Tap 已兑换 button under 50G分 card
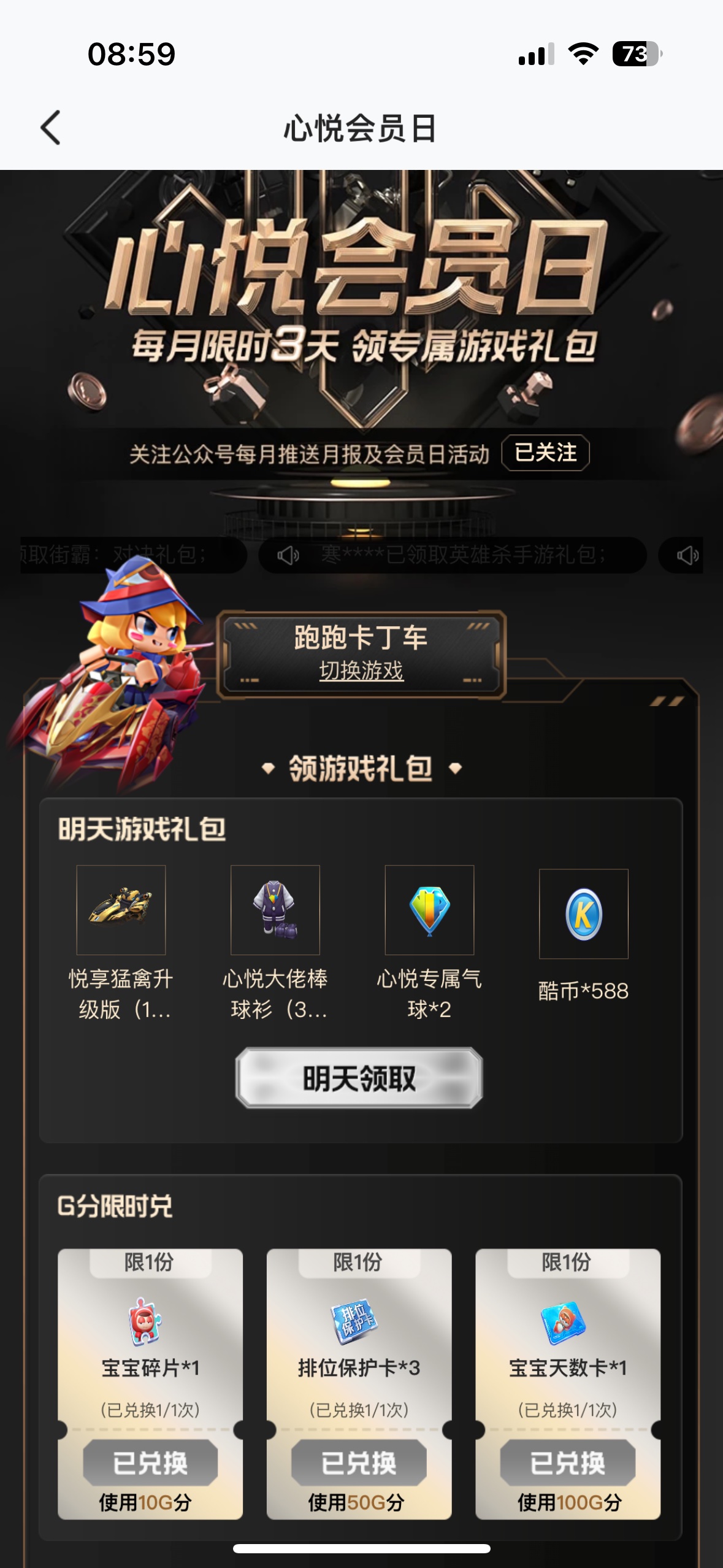The image size is (723, 1568). 359,1463
